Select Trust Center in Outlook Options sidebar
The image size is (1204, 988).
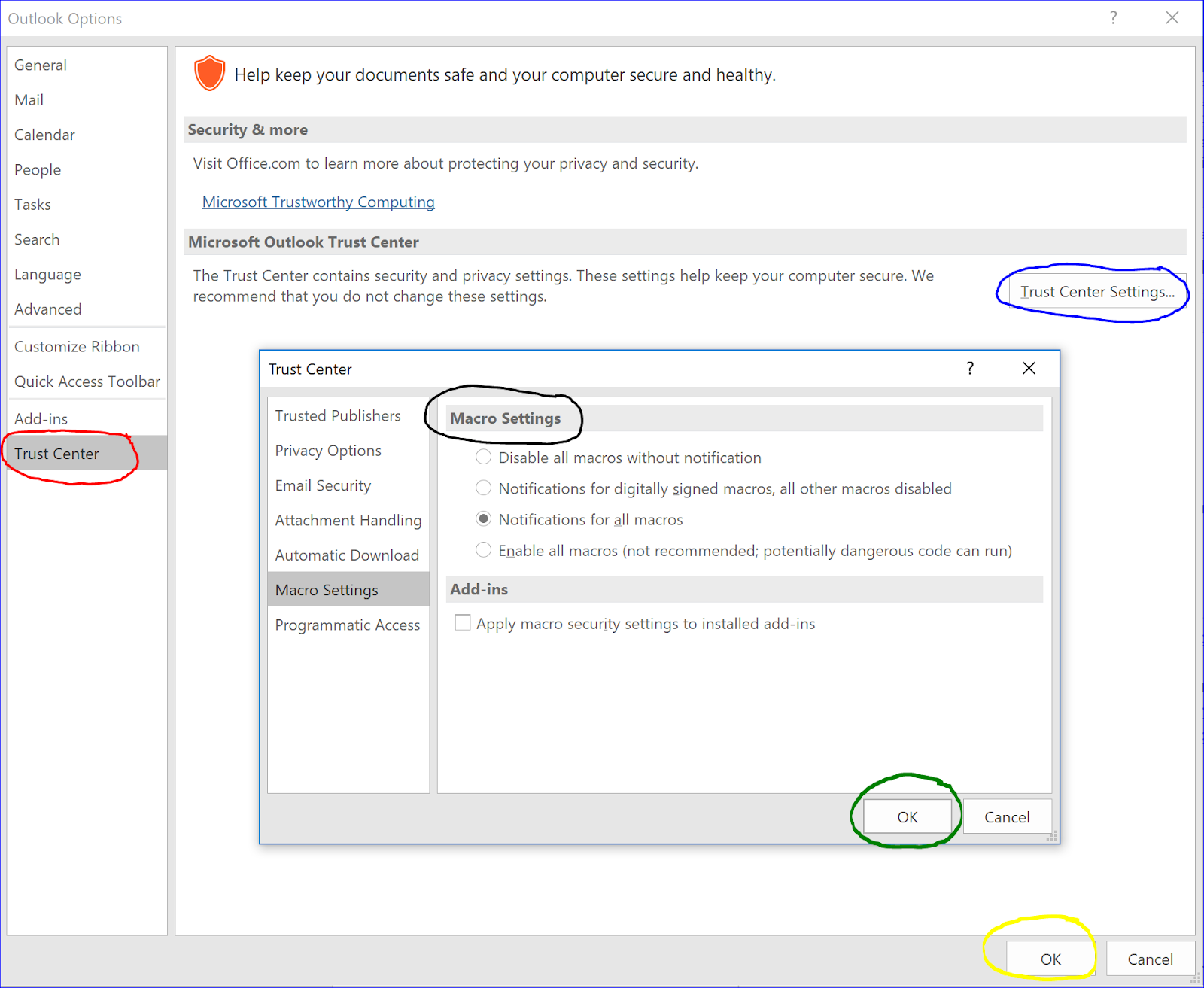pyautogui.click(x=87, y=454)
